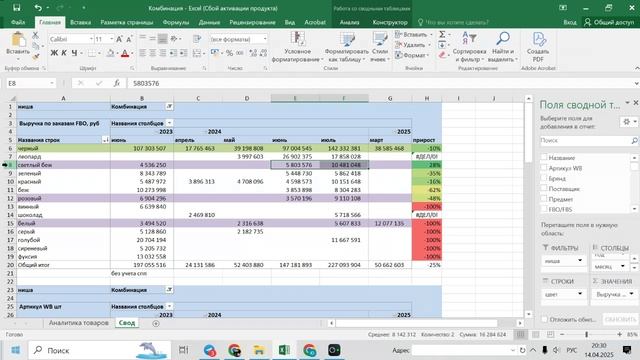Click Создать PDF Acrobat icon

point(538,47)
